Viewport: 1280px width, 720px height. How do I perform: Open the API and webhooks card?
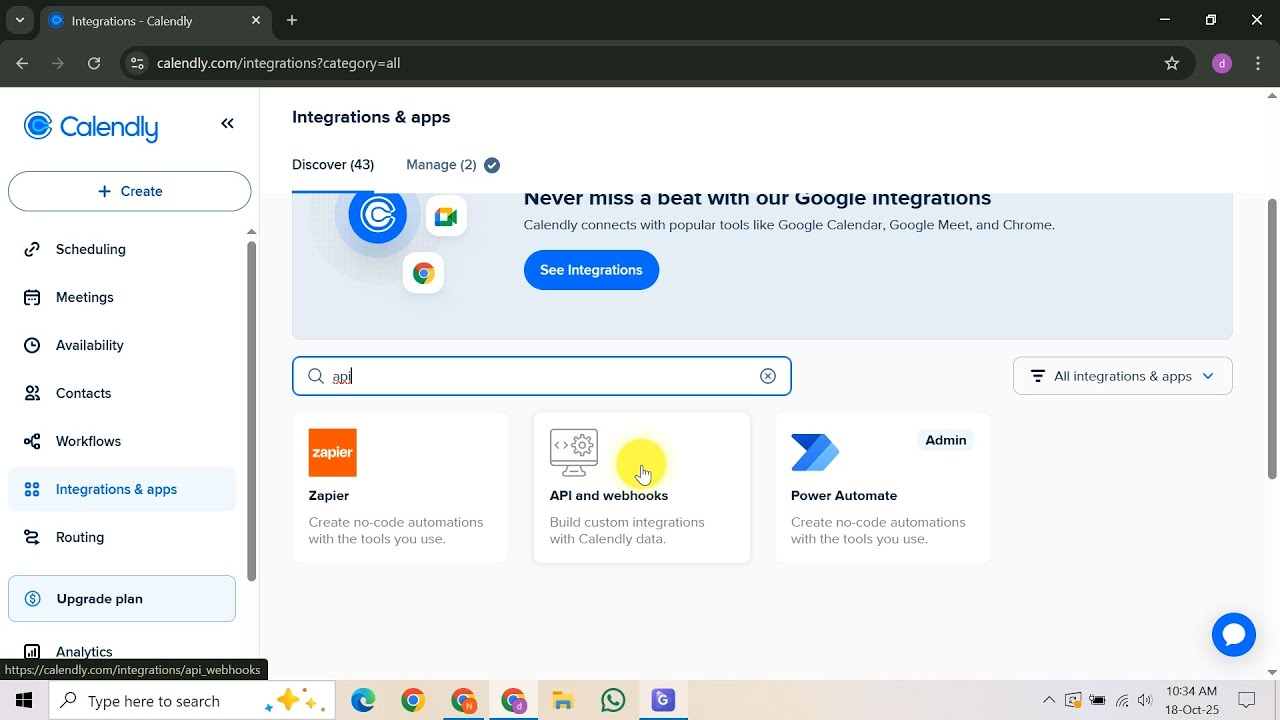point(641,488)
